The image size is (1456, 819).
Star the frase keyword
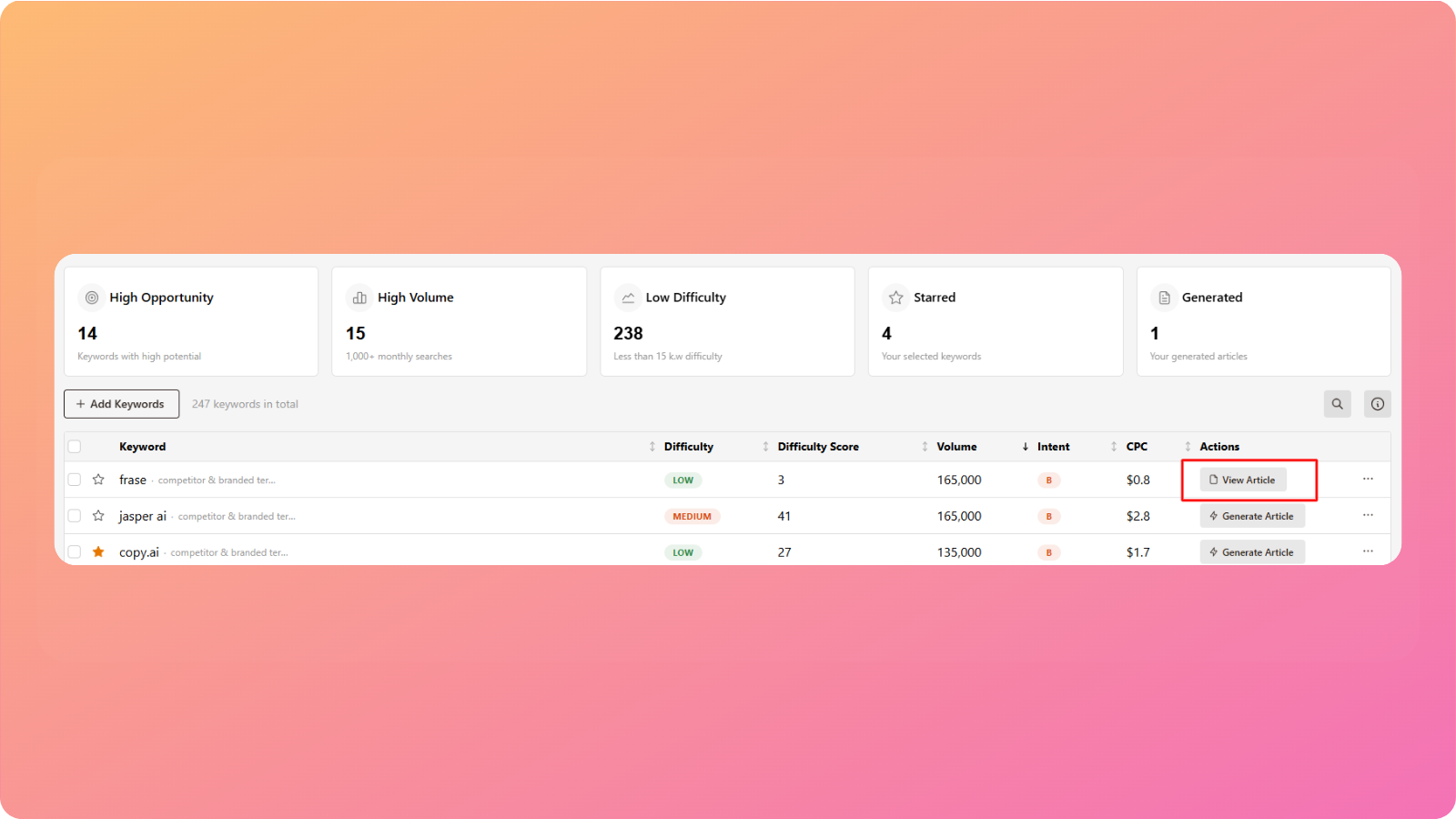98,480
